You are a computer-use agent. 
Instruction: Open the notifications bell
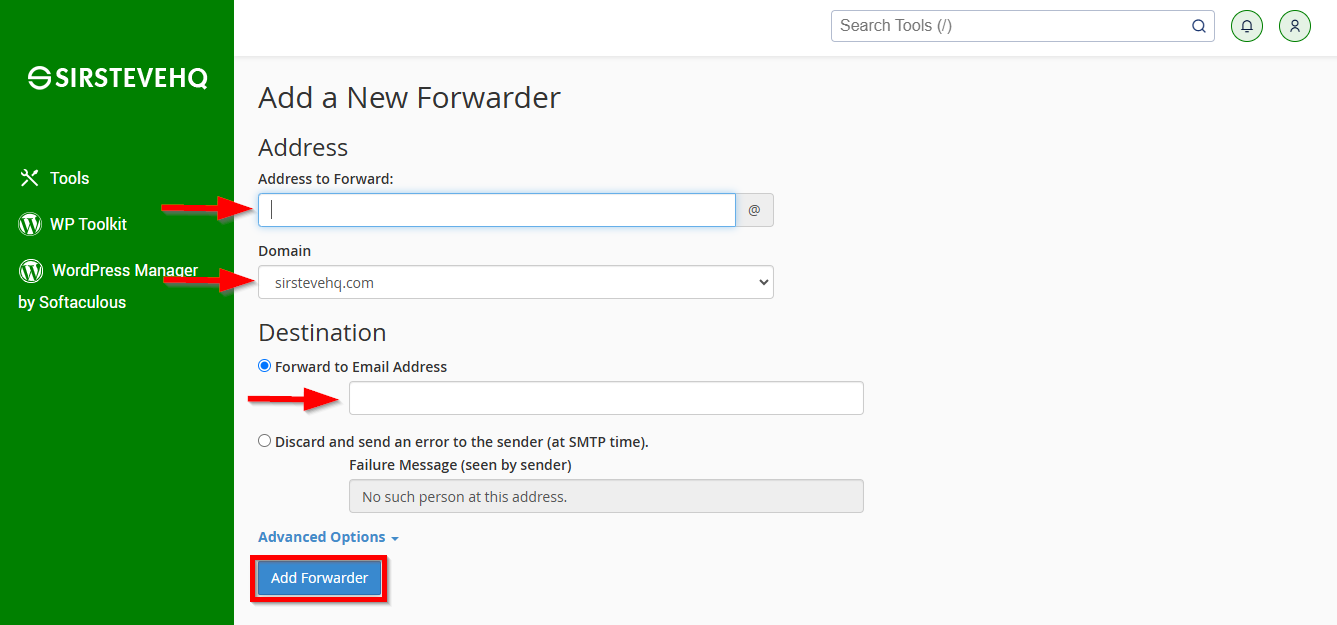coord(1247,26)
